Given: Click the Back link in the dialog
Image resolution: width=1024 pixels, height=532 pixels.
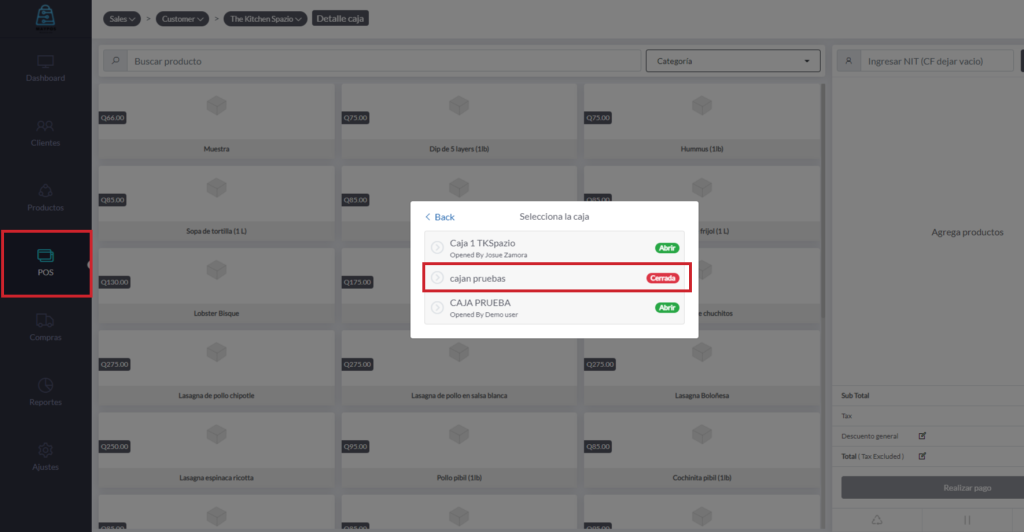Looking at the screenshot, I should [x=439, y=217].
